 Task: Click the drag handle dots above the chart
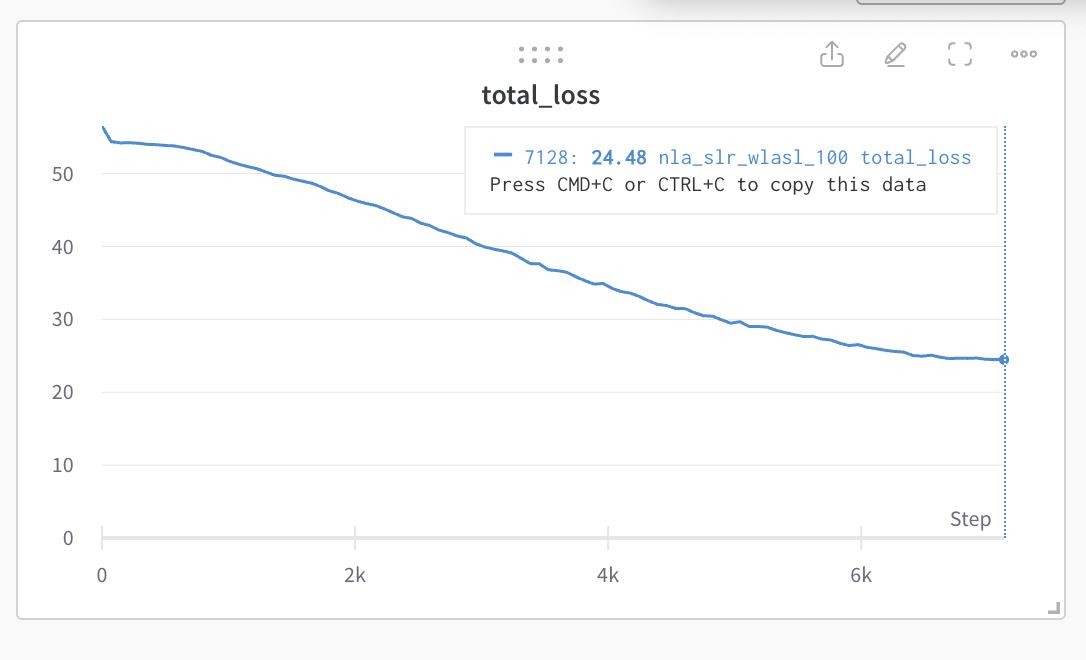[x=541, y=54]
